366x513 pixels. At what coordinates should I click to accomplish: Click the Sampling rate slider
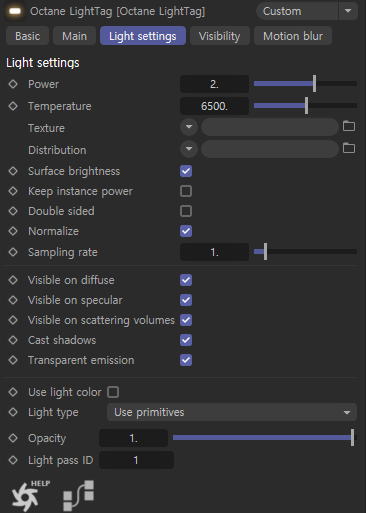305,252
